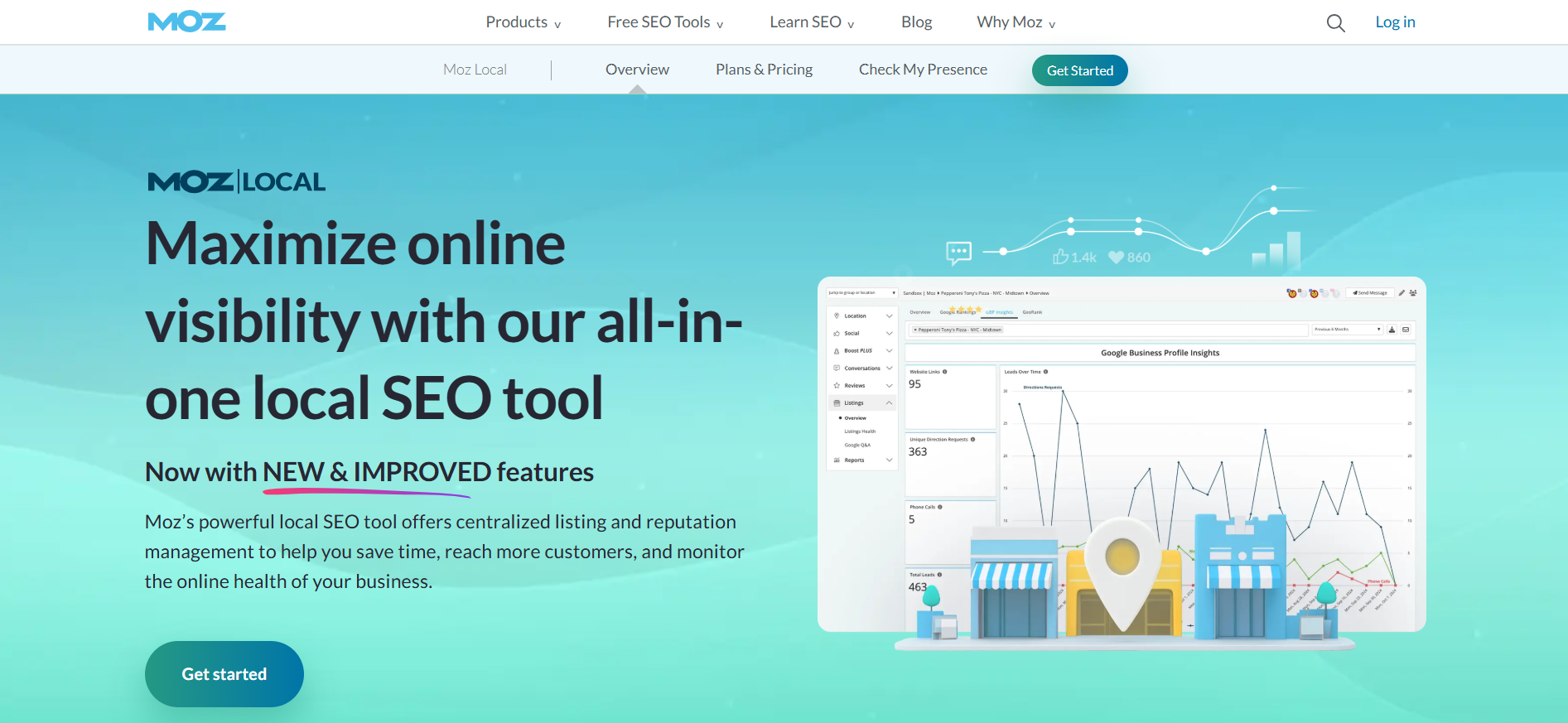Viewport: 1568px width, 723px height.
Task: Click the bar chart icon above dashboard
Action: [1276, 249]
